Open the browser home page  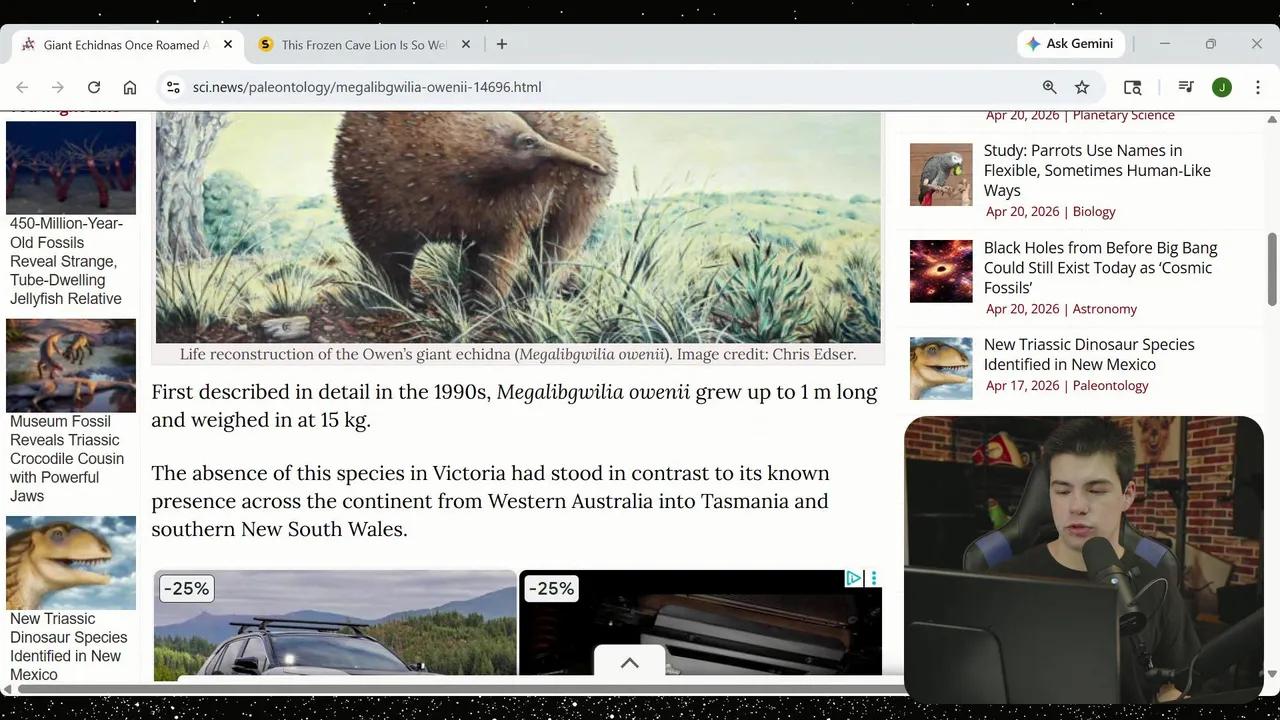130,87
